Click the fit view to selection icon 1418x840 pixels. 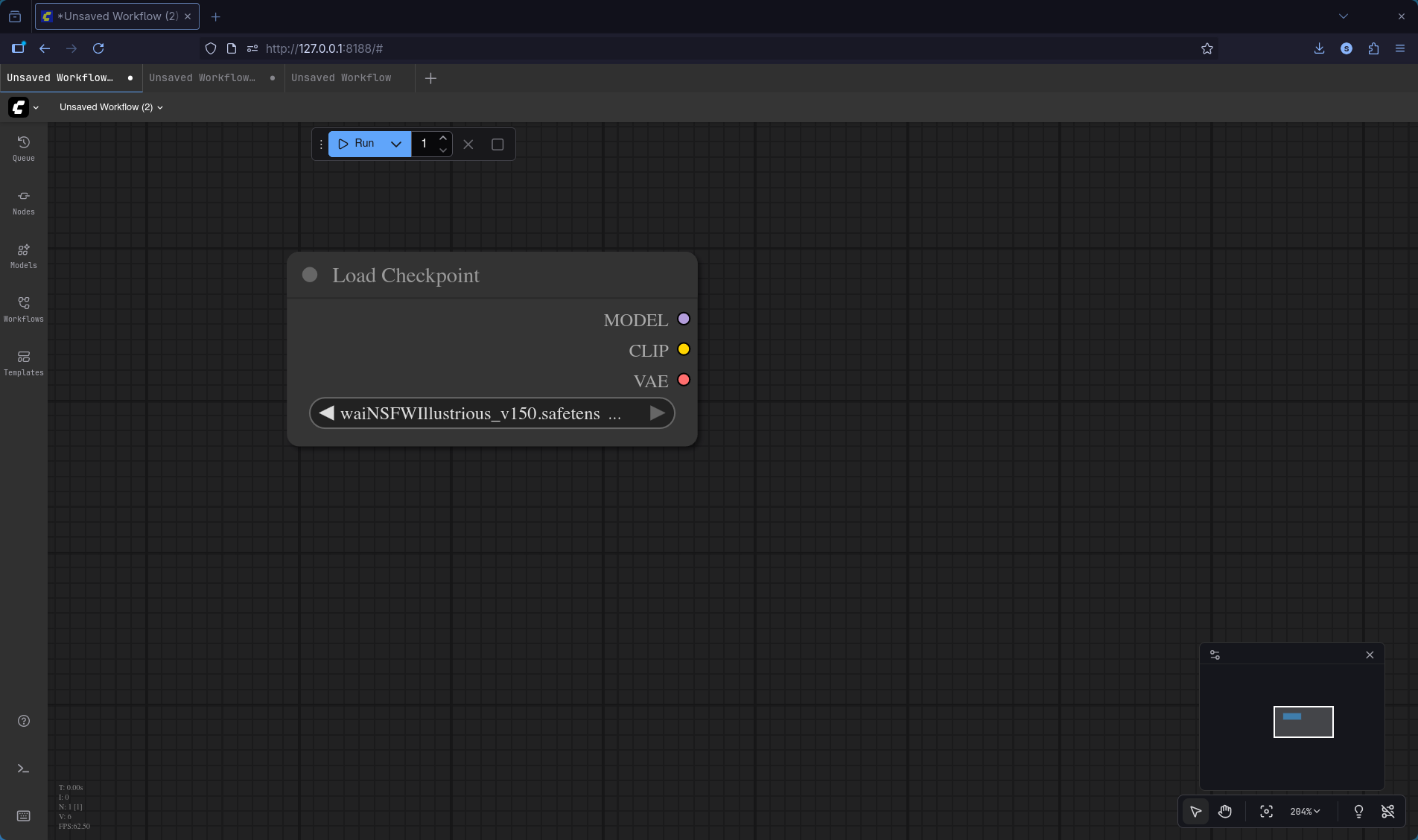click(x=1266, y=812)
